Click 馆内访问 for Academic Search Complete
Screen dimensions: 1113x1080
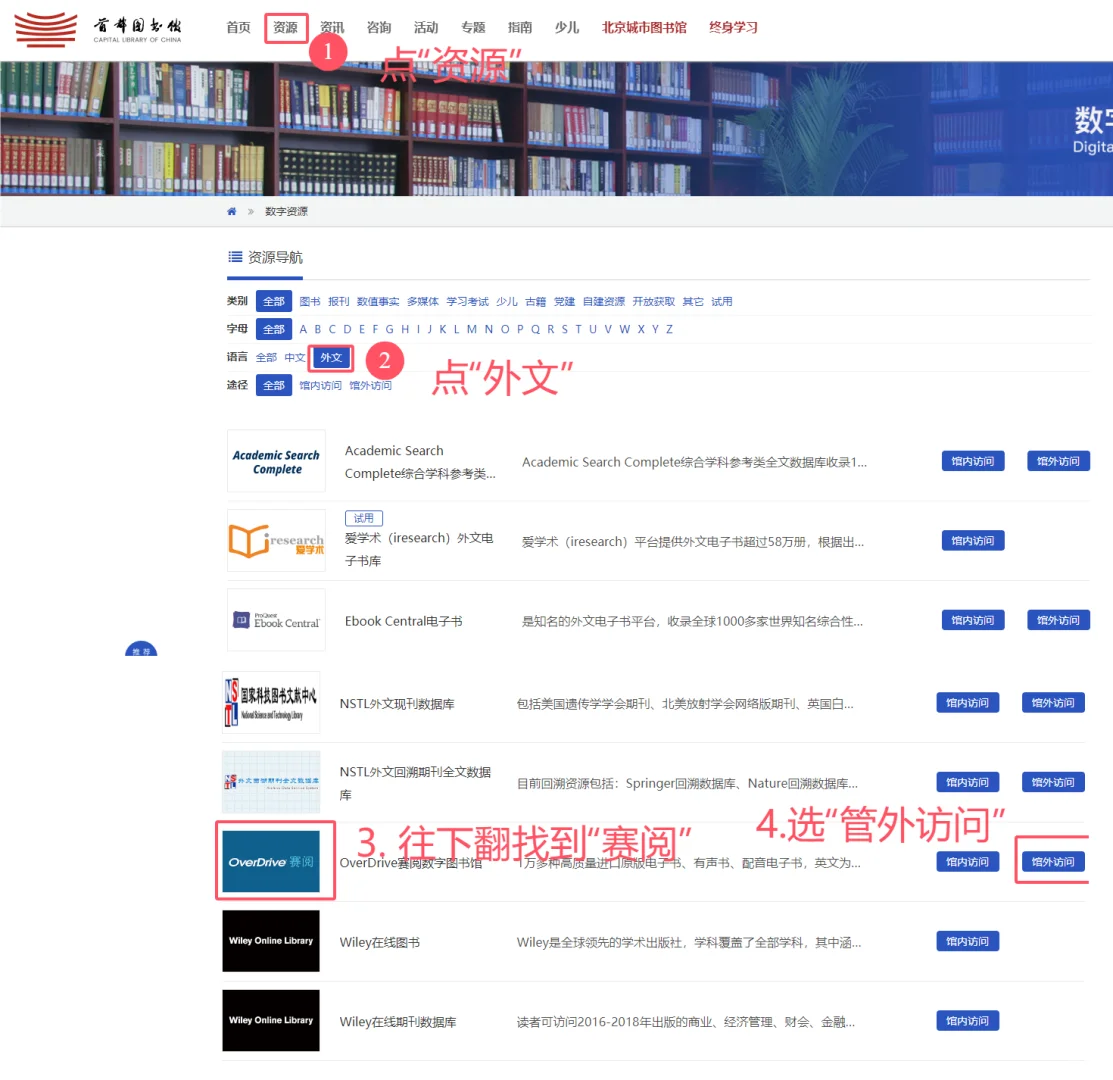click(972, 461)
